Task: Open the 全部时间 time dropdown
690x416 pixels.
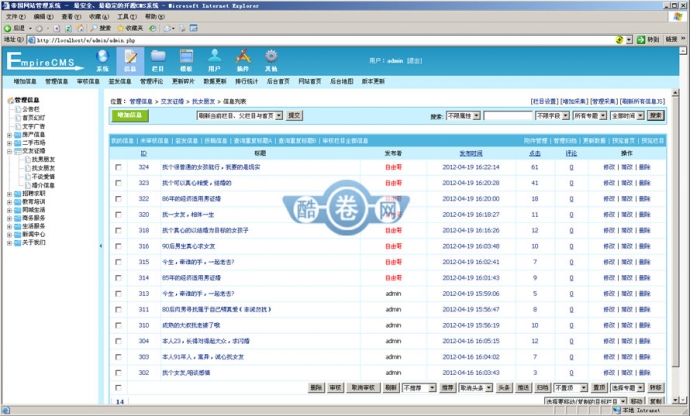Action: [x=627, y=116]
